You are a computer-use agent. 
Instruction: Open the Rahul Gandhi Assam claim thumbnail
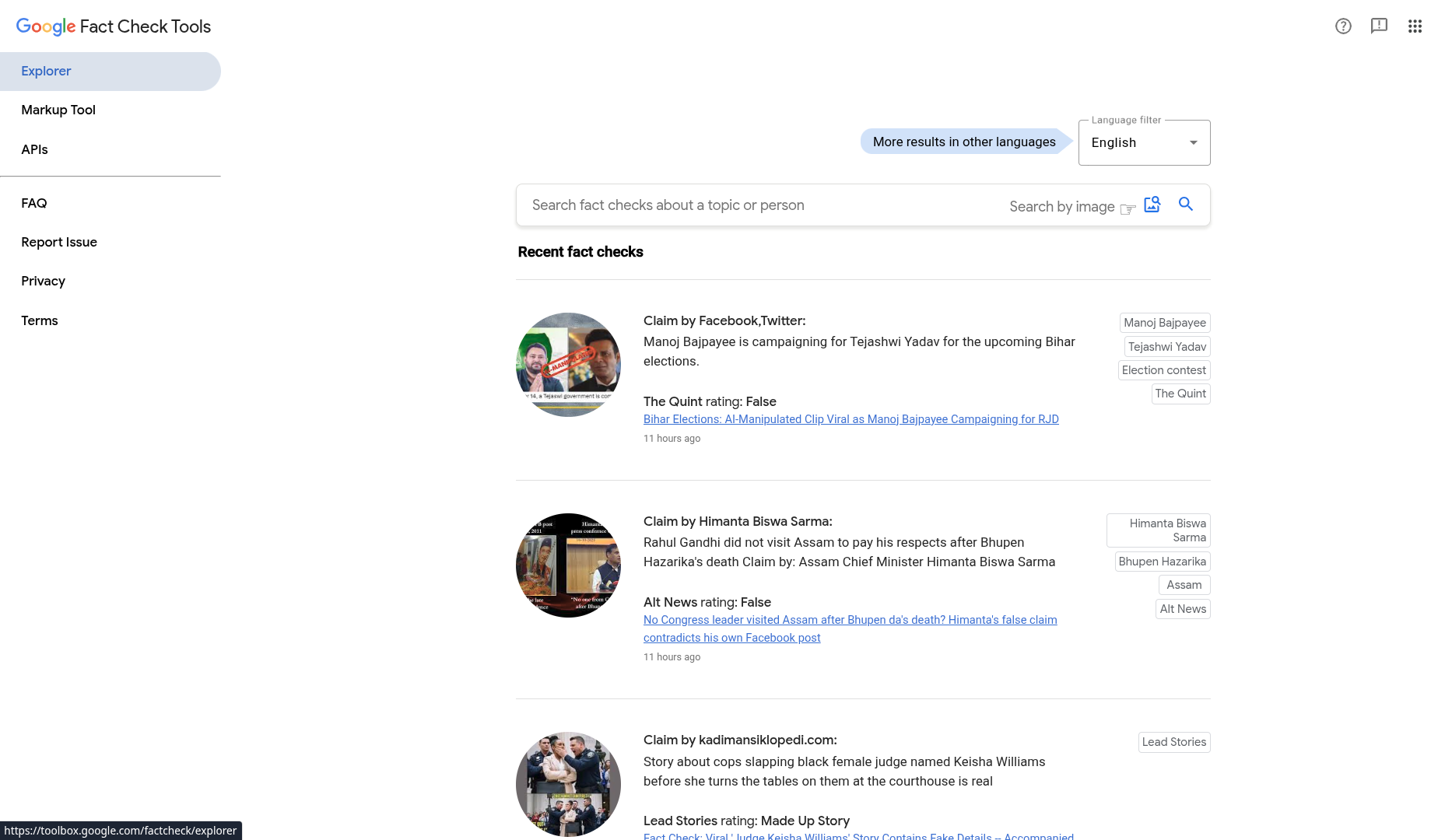[x=568, y=565]
